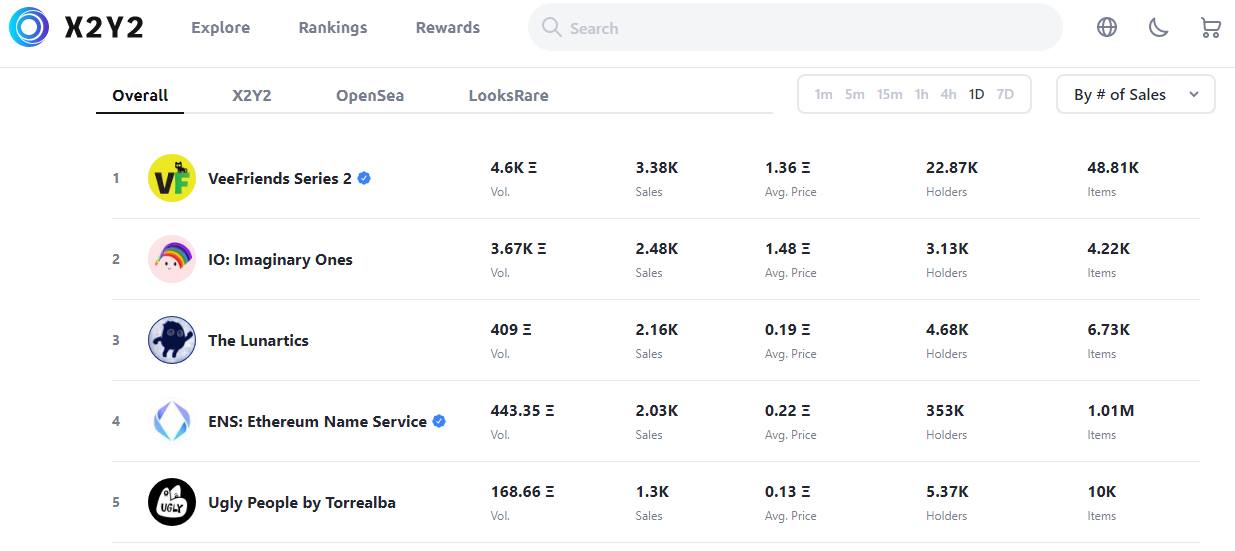This screenshot has height=551, width=1235.
Task: Open the shopping cart
Action: tap(1210, 28)
